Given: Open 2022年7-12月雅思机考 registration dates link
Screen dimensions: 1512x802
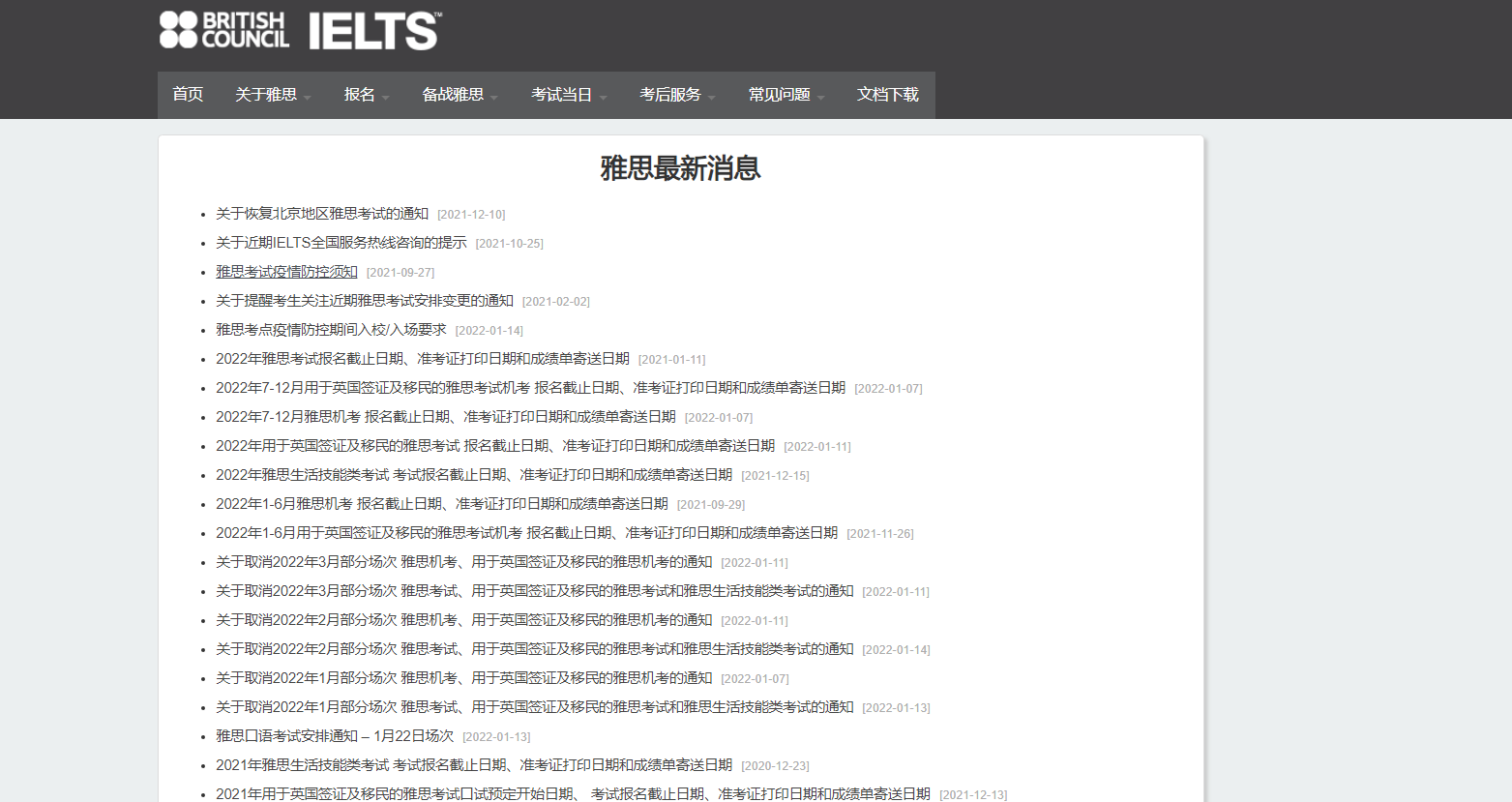Looking at the screenshot, I should [445, 417].
